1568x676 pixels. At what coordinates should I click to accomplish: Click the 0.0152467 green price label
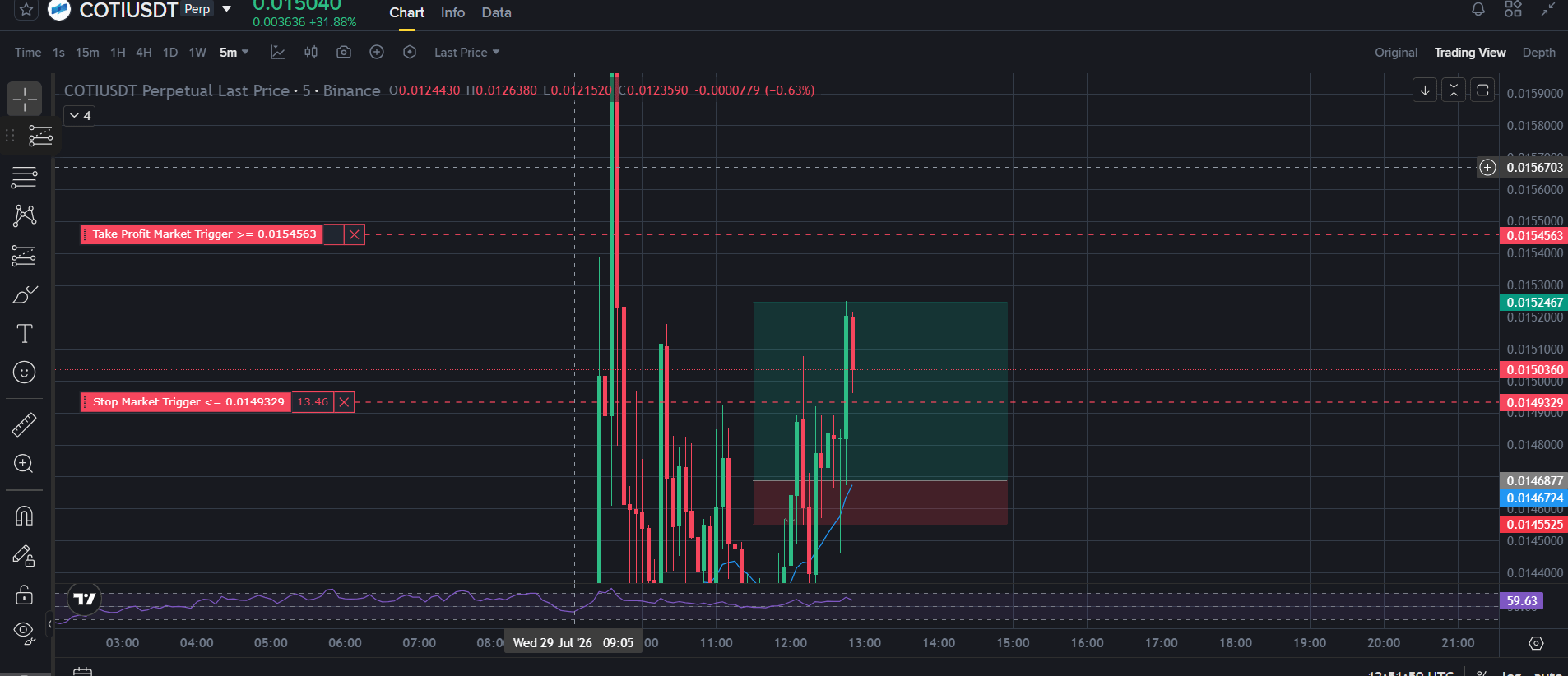(1534, 303)
